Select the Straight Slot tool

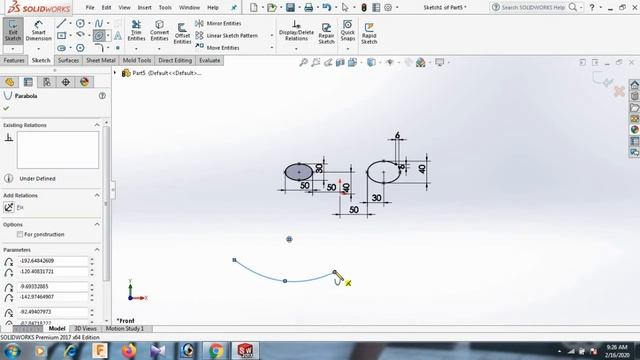click(61, 48)
